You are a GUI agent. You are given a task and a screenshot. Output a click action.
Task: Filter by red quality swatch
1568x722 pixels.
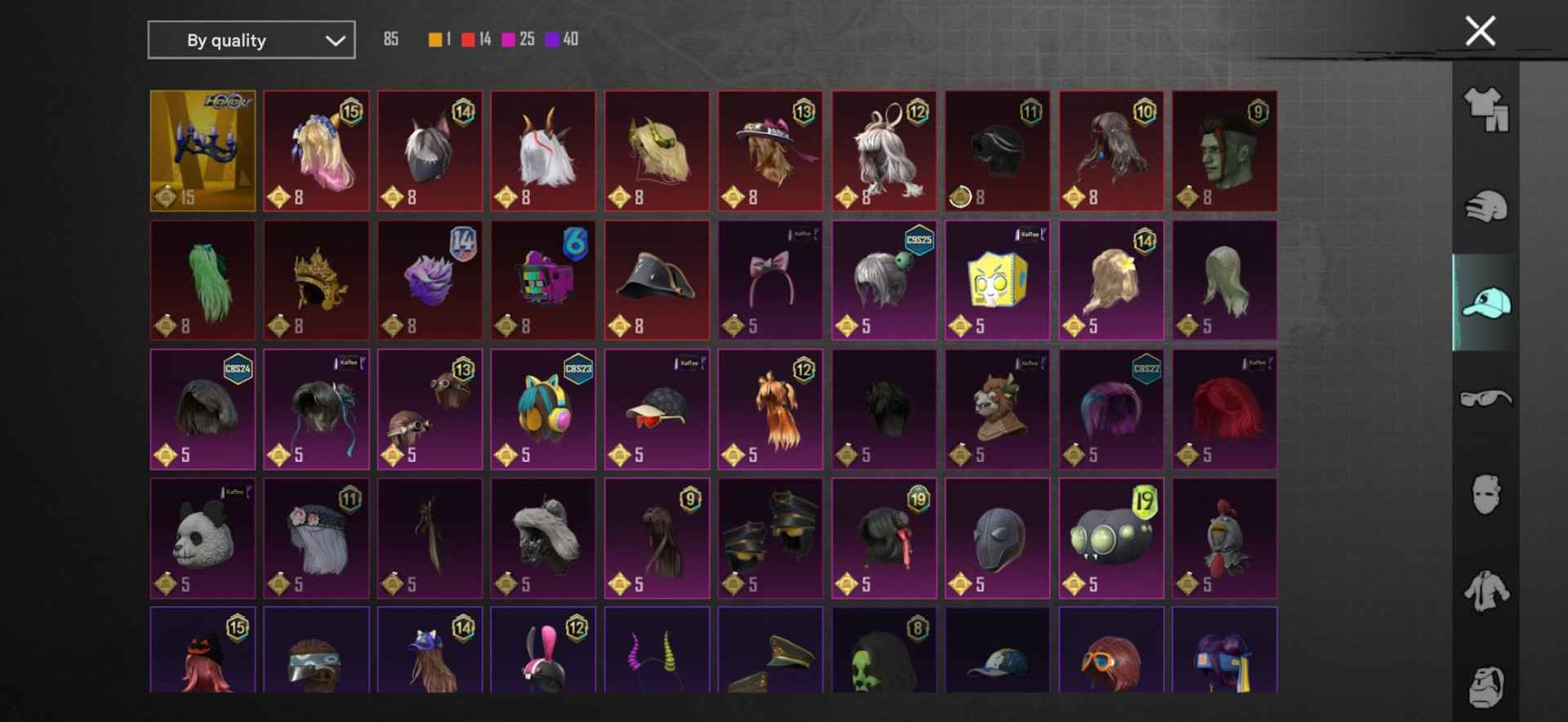point(468,39)
